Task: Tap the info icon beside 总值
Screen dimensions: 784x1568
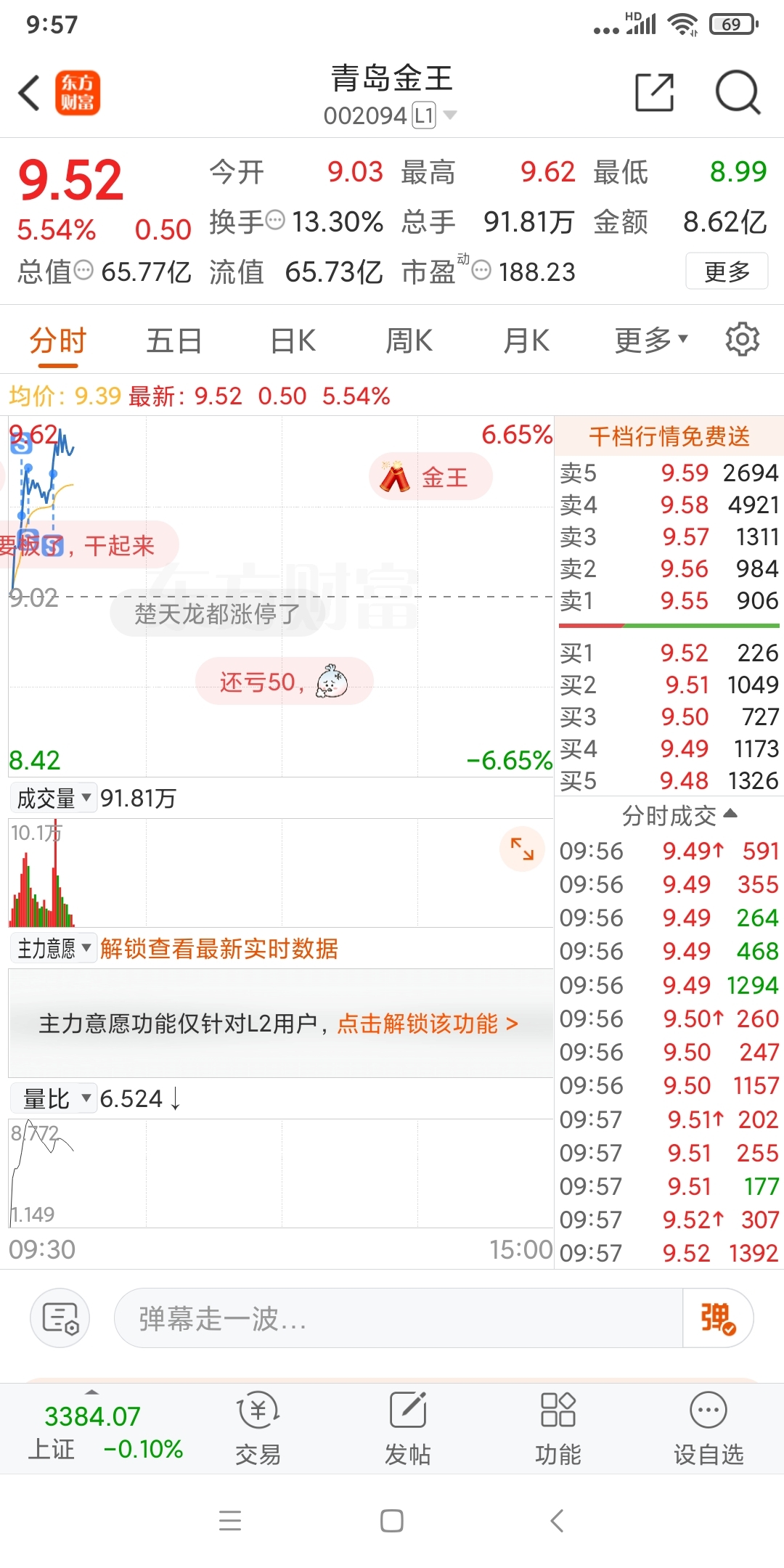Action: (84, 270)
